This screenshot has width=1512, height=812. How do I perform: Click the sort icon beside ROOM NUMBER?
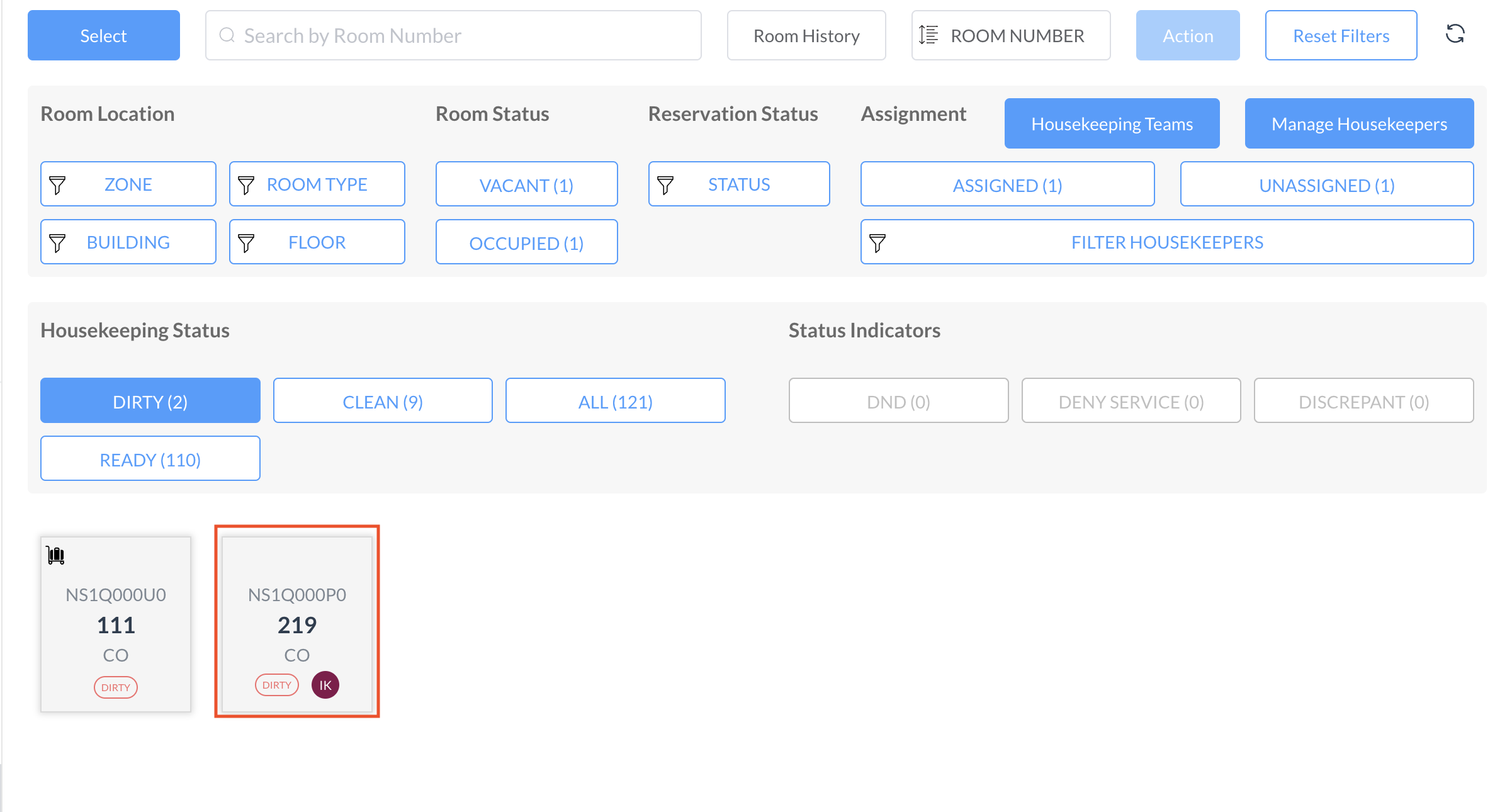click(928, 35)
